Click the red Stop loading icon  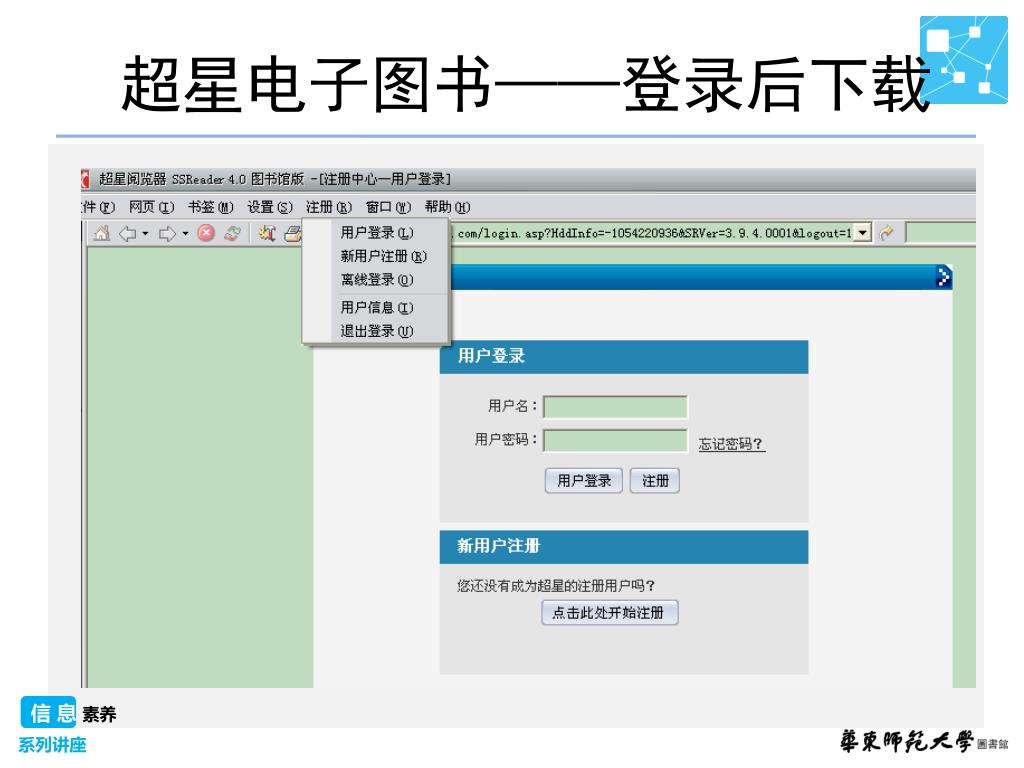[x=206, y=233]
